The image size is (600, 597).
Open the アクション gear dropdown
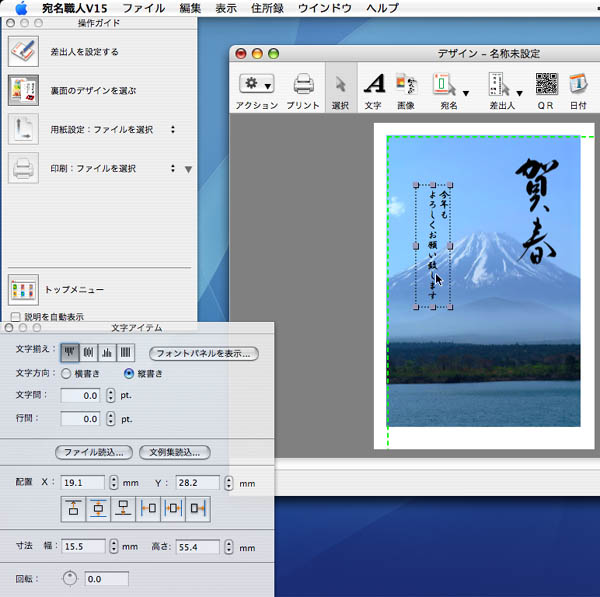257,85
